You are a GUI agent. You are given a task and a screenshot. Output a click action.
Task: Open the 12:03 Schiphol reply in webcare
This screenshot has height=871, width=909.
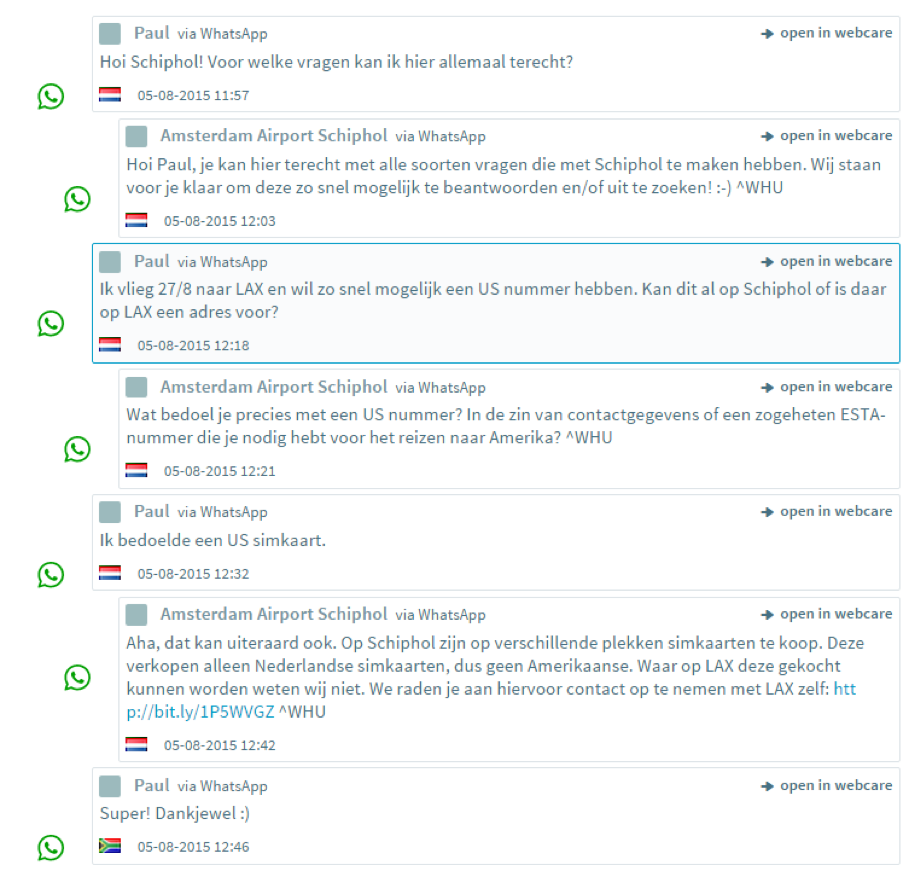[x=827, y=136]
